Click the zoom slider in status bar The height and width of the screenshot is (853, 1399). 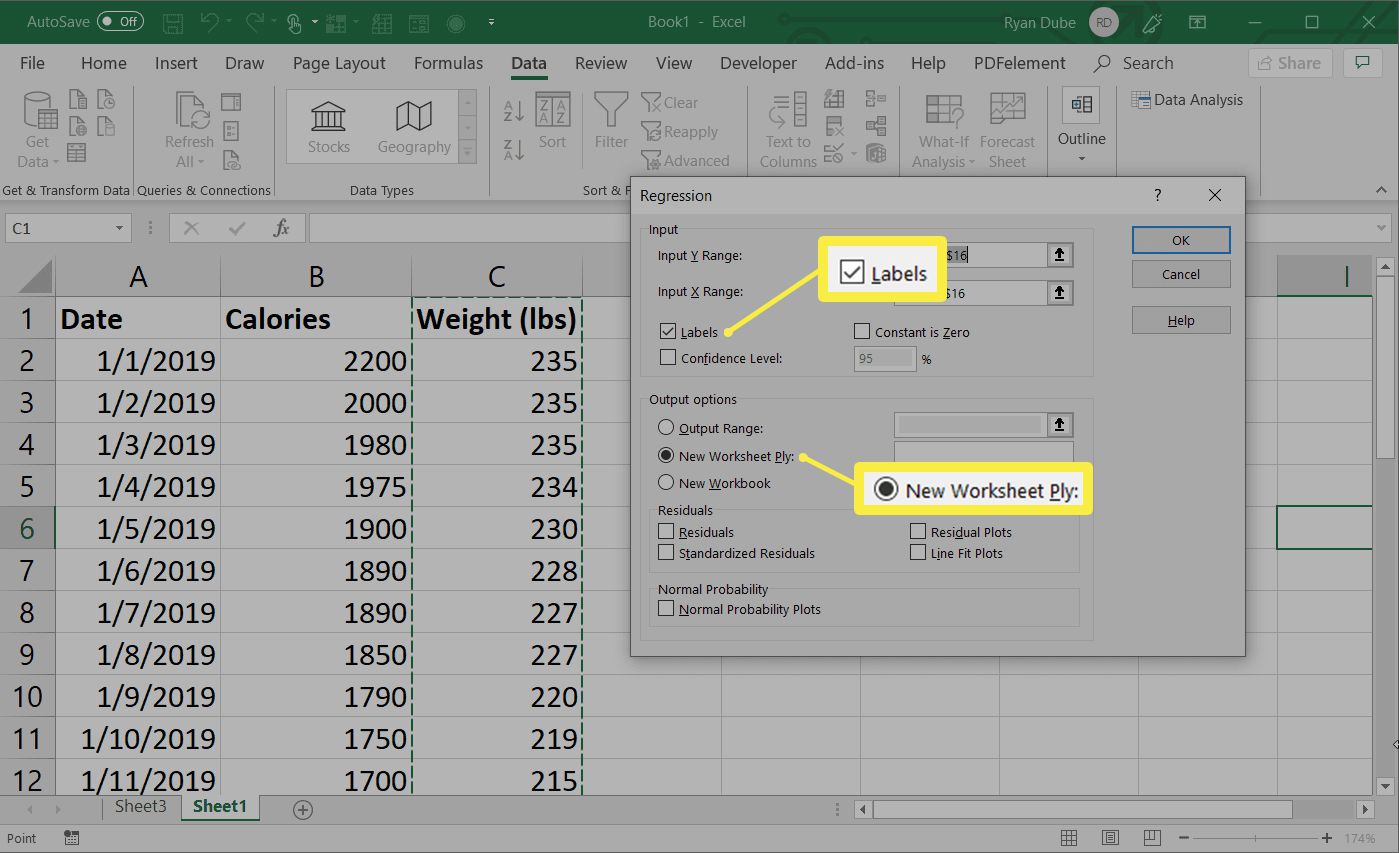pos(1255,837)
